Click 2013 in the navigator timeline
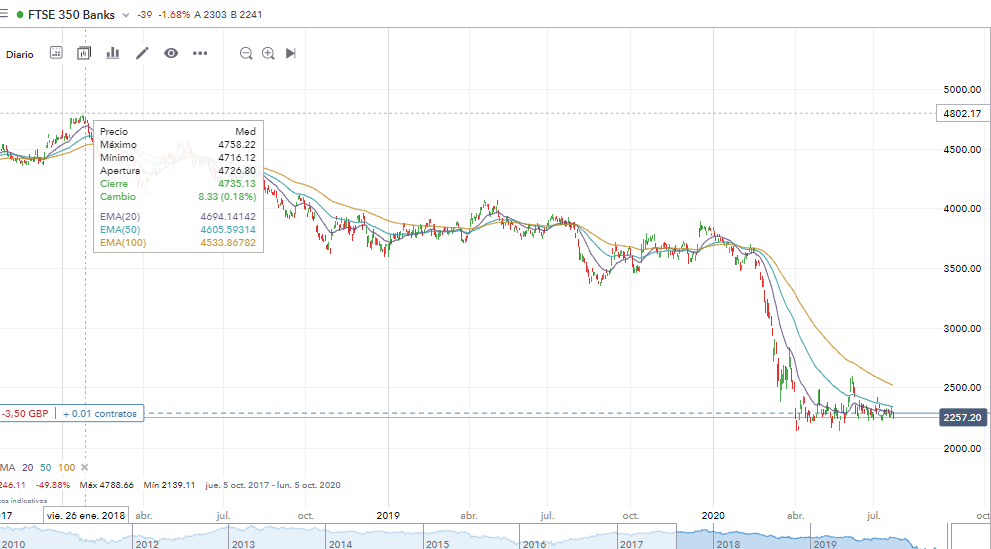This screenshot has height=549, width=991. point(243,544)
